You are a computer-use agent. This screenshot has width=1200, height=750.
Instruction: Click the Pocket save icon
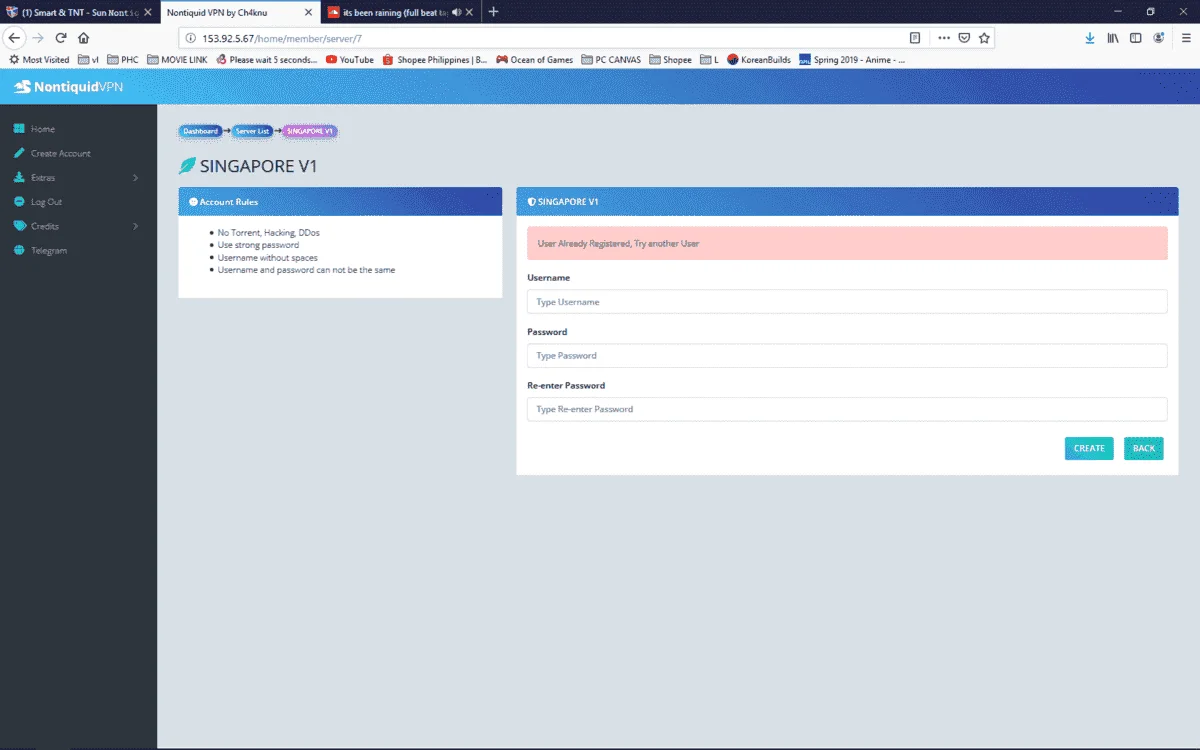tap(964, 38)
